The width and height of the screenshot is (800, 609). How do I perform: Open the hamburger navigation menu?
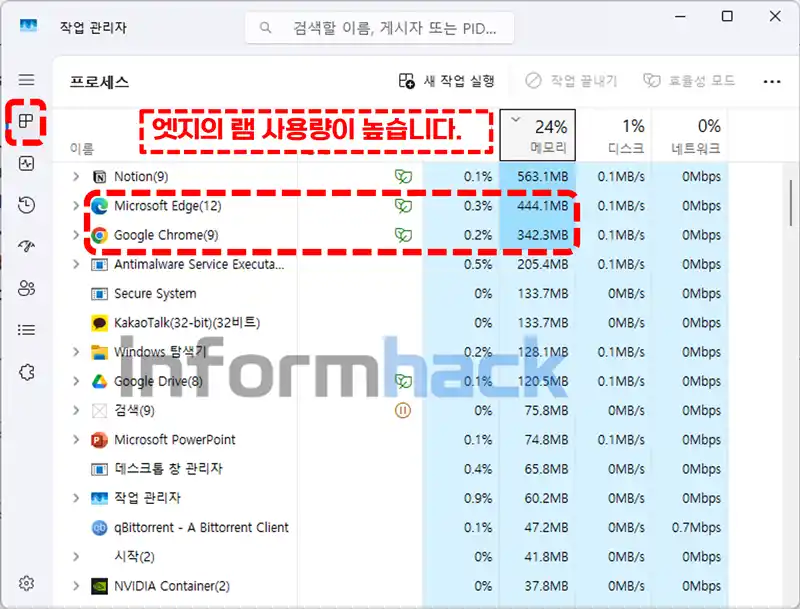point(27,80)
